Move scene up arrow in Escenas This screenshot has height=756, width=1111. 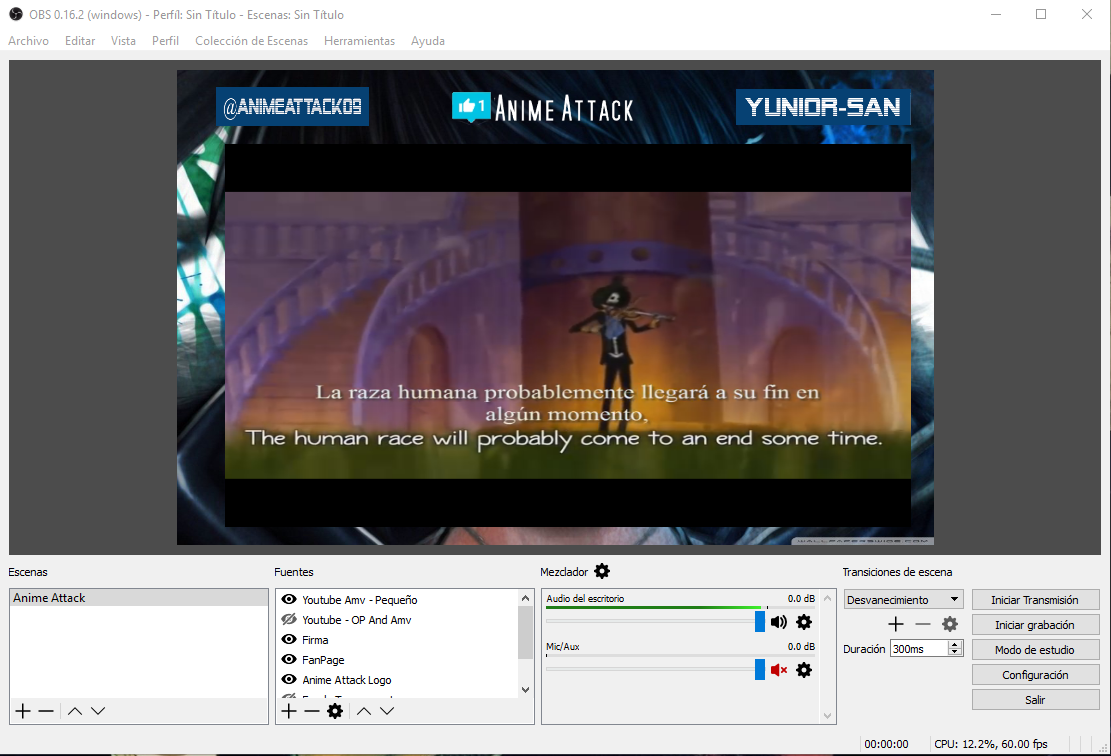(x=75, y=711)
